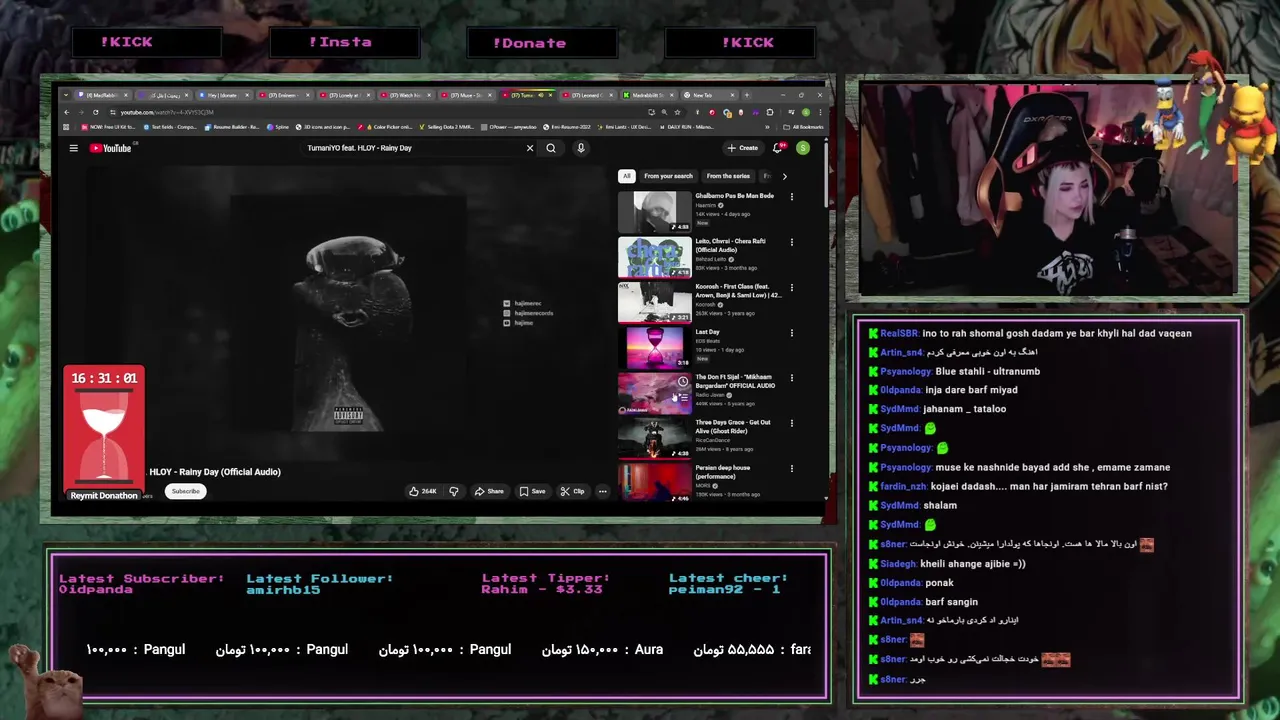Screen dimensions: 1280x720
Task: Show next suggestion filter chips
Action: (784, 176)
